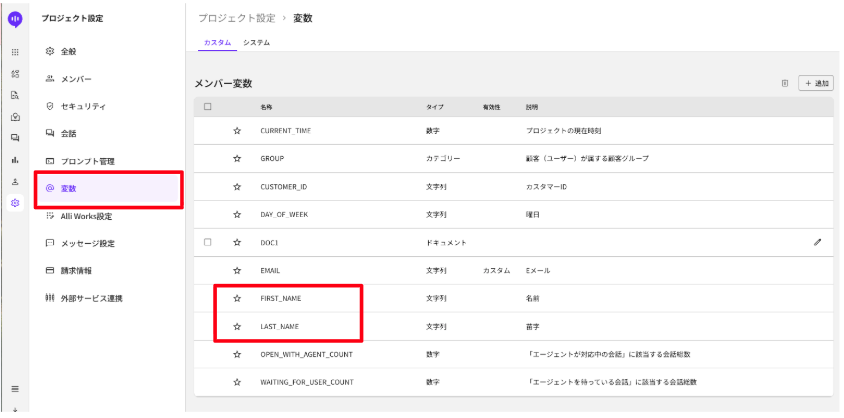
Task: Click the pencil edit icon for DOC1
Action: (817, 242)
